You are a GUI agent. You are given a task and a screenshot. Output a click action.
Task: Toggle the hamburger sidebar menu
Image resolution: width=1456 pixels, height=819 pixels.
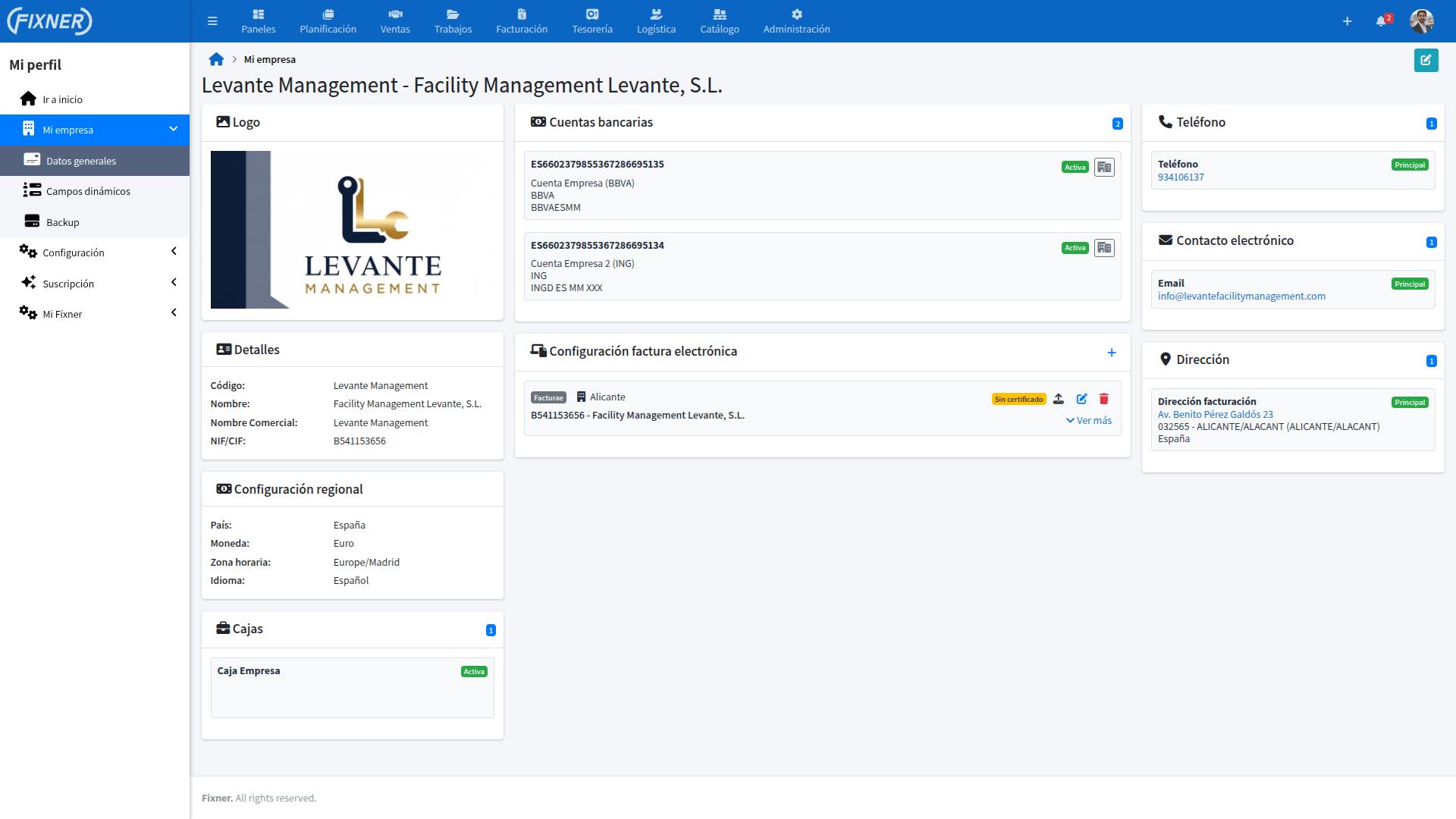[212, 21]
